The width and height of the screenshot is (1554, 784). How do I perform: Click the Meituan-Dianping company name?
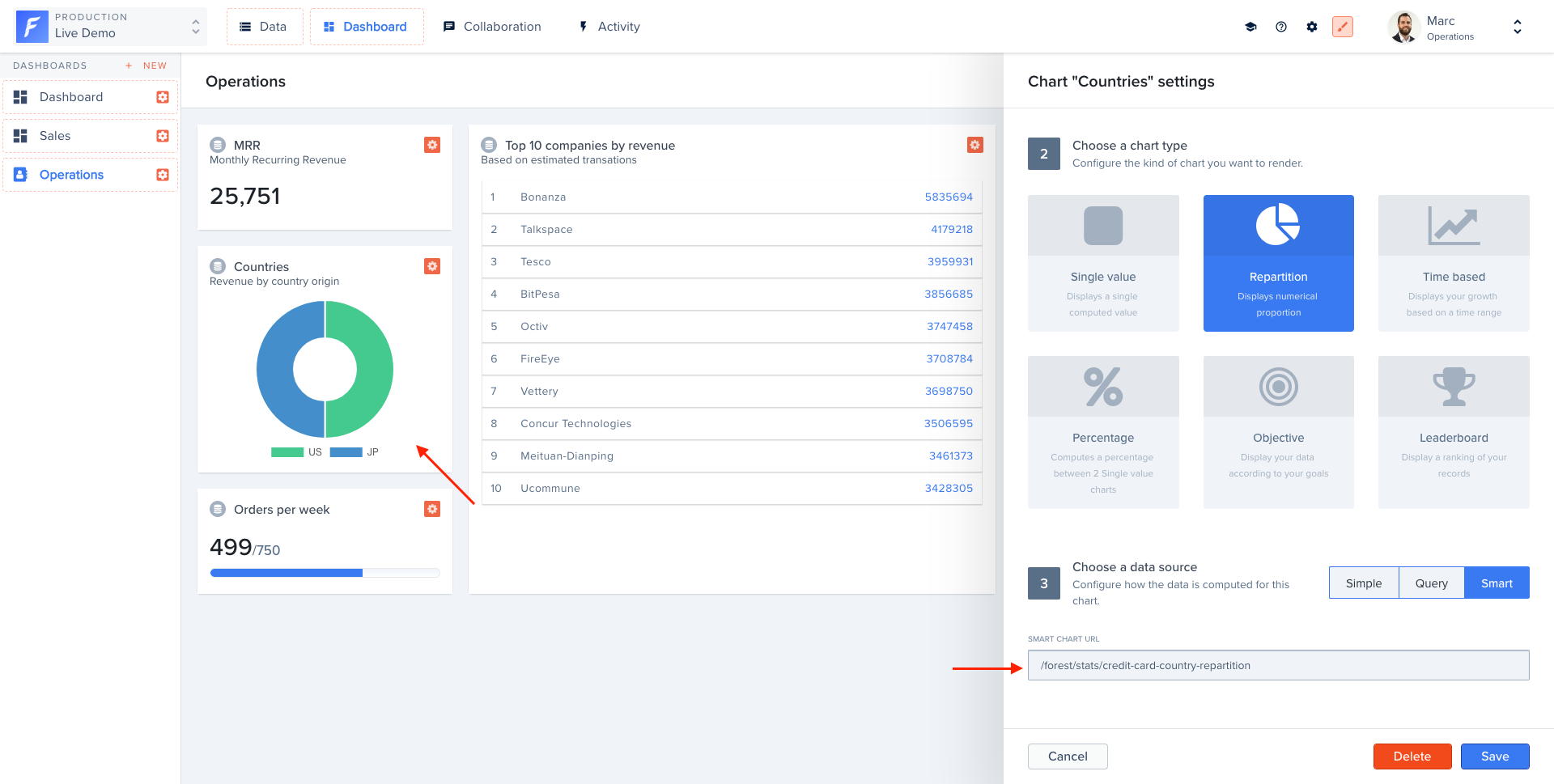[x=567, y=456]
